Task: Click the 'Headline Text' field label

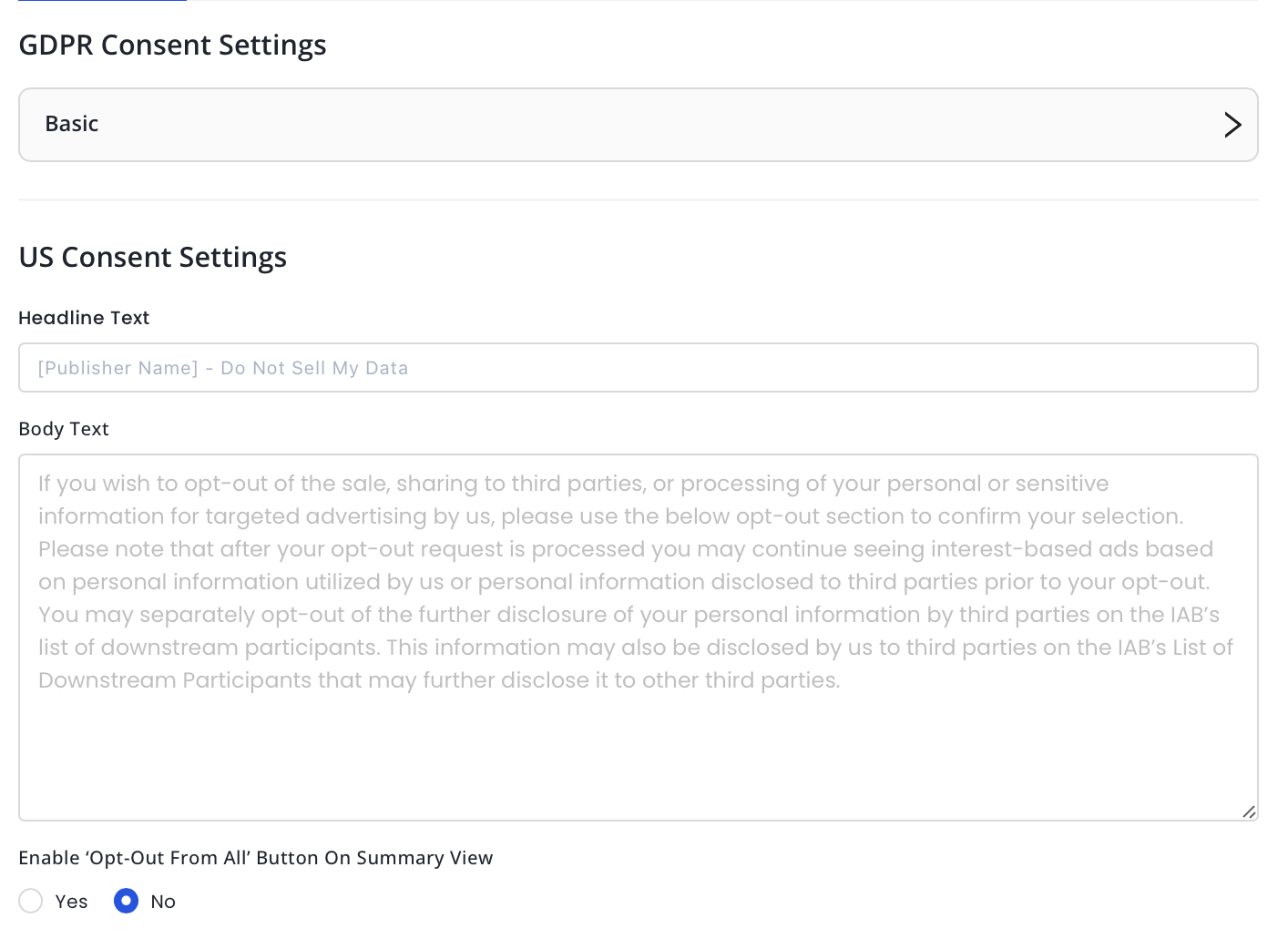Action: coord(84,318)
